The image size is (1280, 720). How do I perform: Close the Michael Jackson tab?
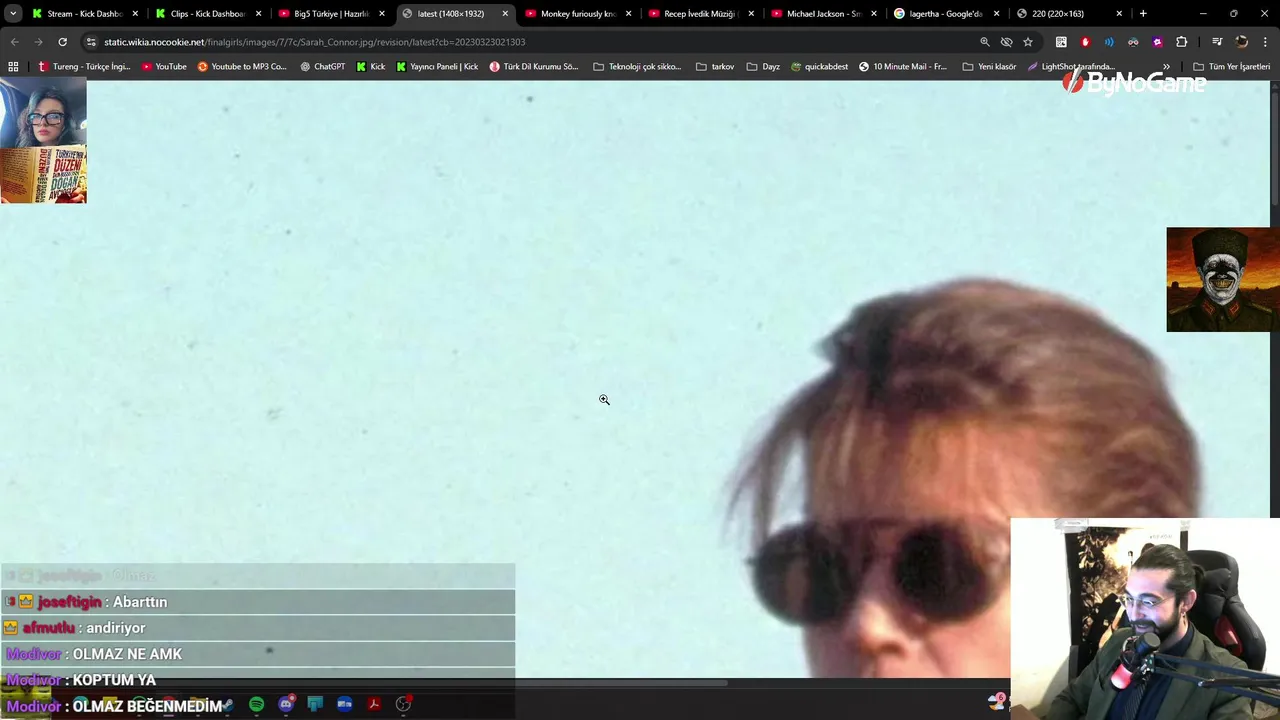click(x=874, y=14)
